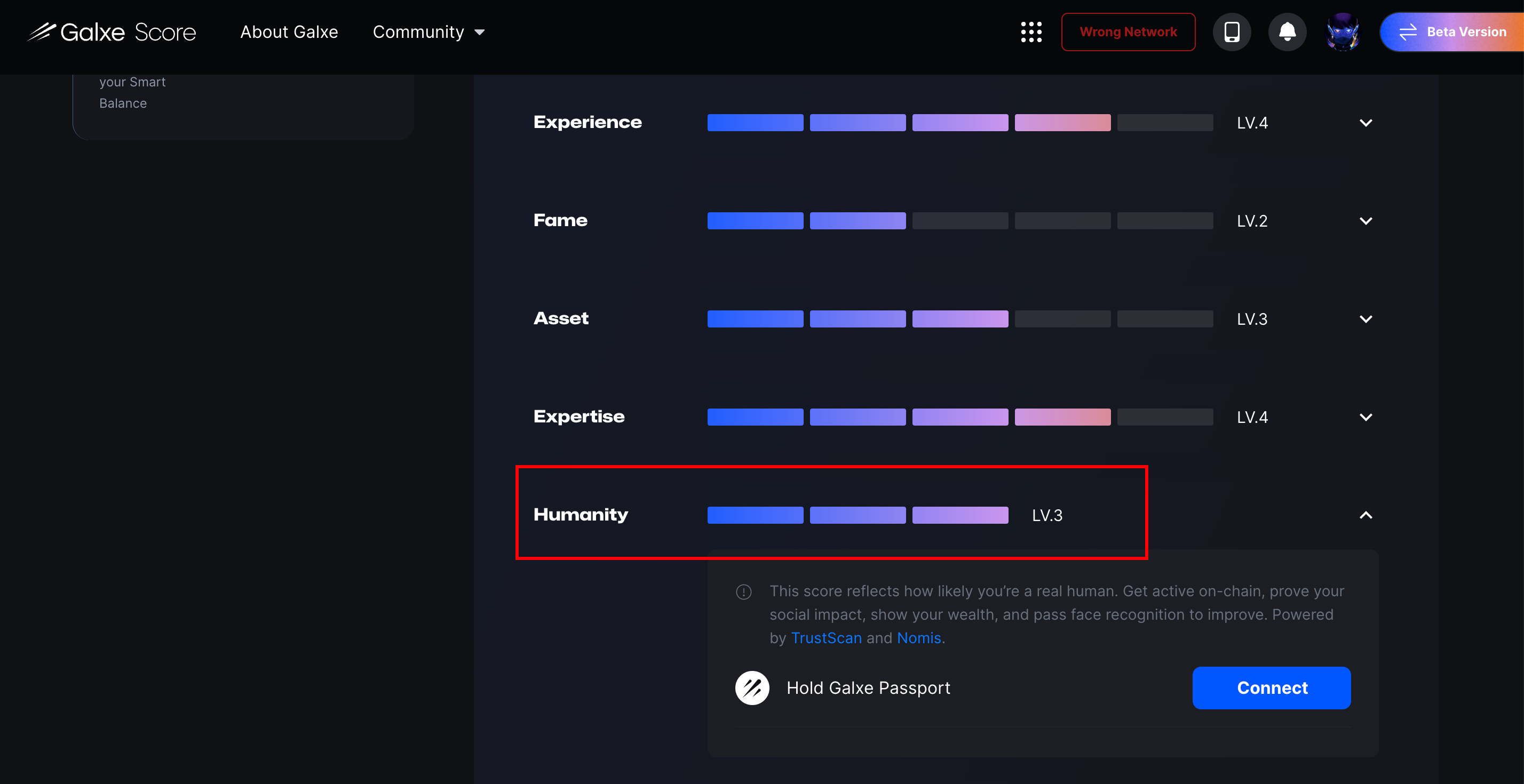This screenshot has width=1524, height=784.
Task: Open About Galxe menu item
Action: click(289, 32)
